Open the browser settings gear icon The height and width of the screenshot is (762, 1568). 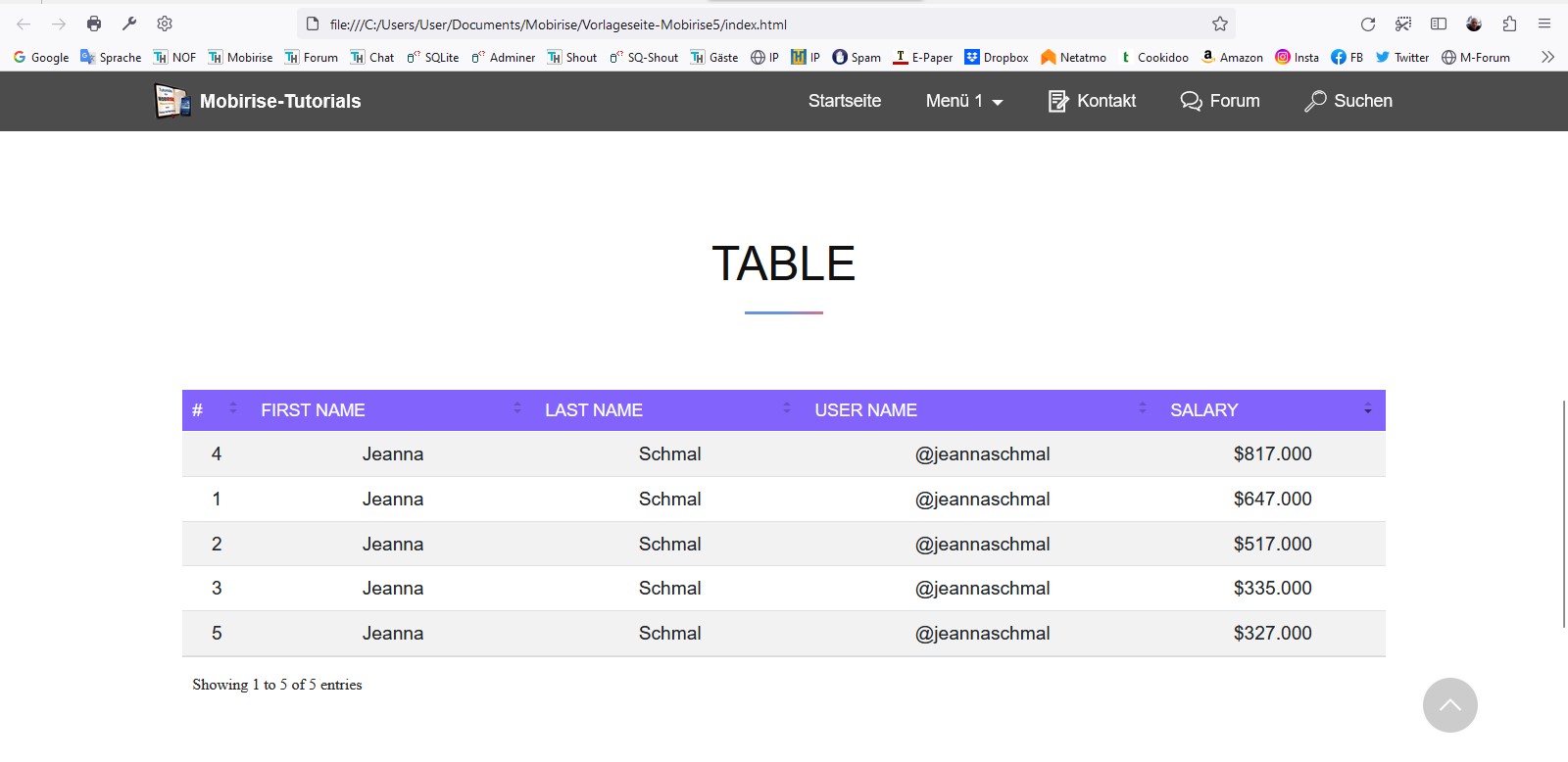[165, 24]
